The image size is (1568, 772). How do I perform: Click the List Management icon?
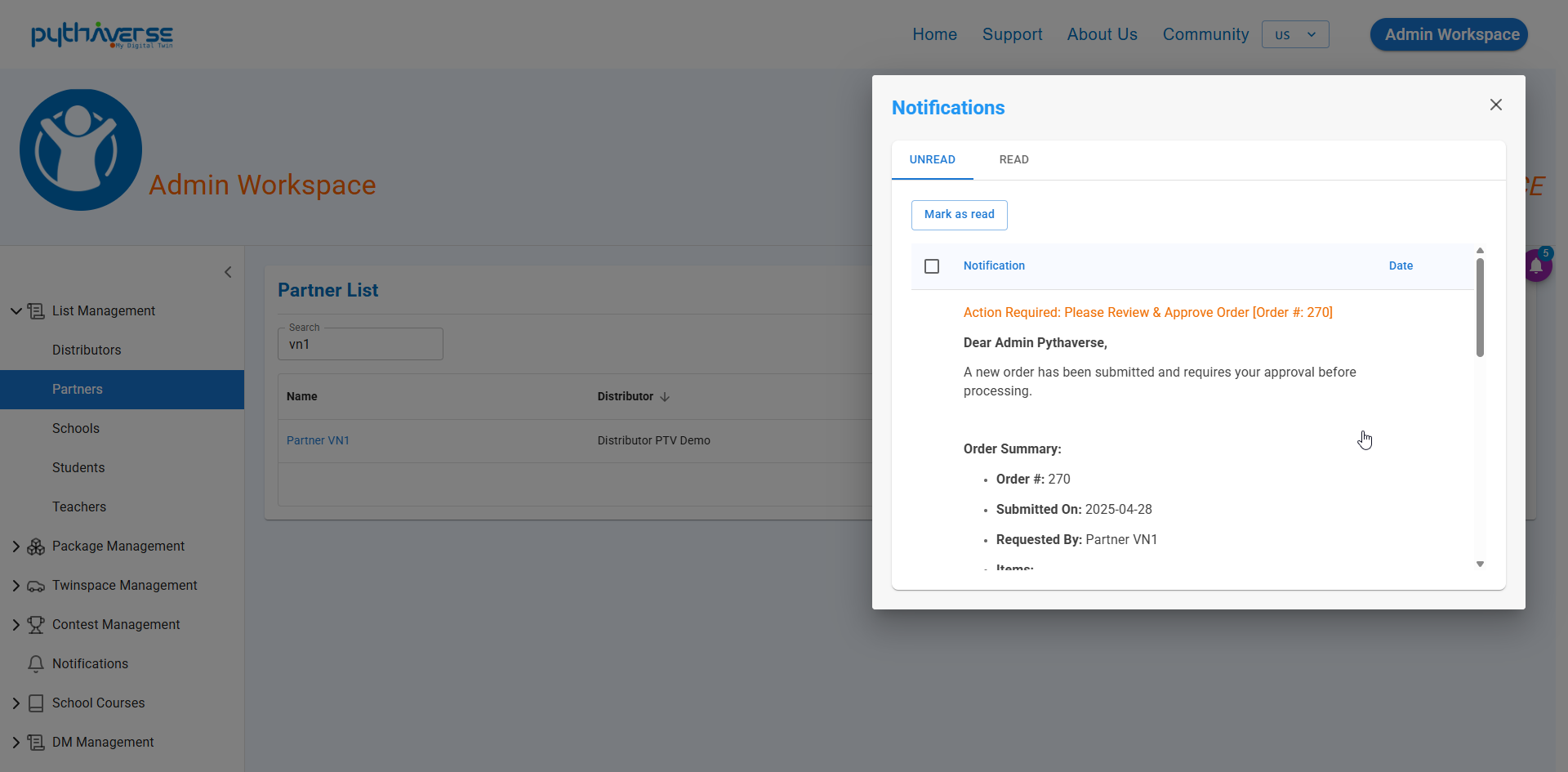[36, 311]
